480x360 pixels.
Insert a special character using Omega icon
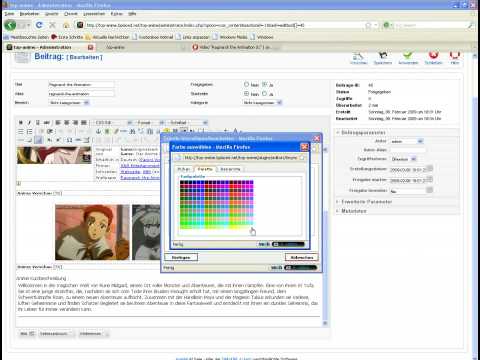click(69, 140)
